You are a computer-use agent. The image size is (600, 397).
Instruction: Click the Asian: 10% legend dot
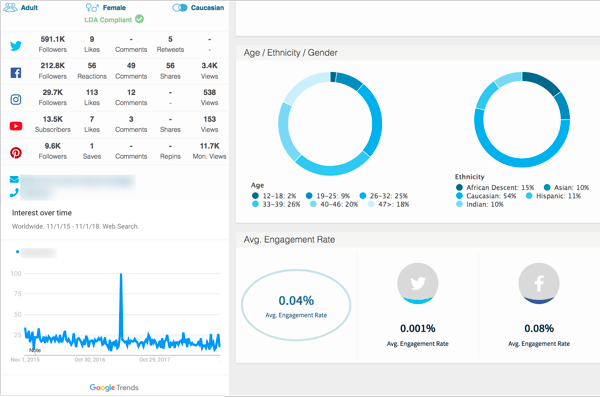pyautogui.click(x=547, y=187)
